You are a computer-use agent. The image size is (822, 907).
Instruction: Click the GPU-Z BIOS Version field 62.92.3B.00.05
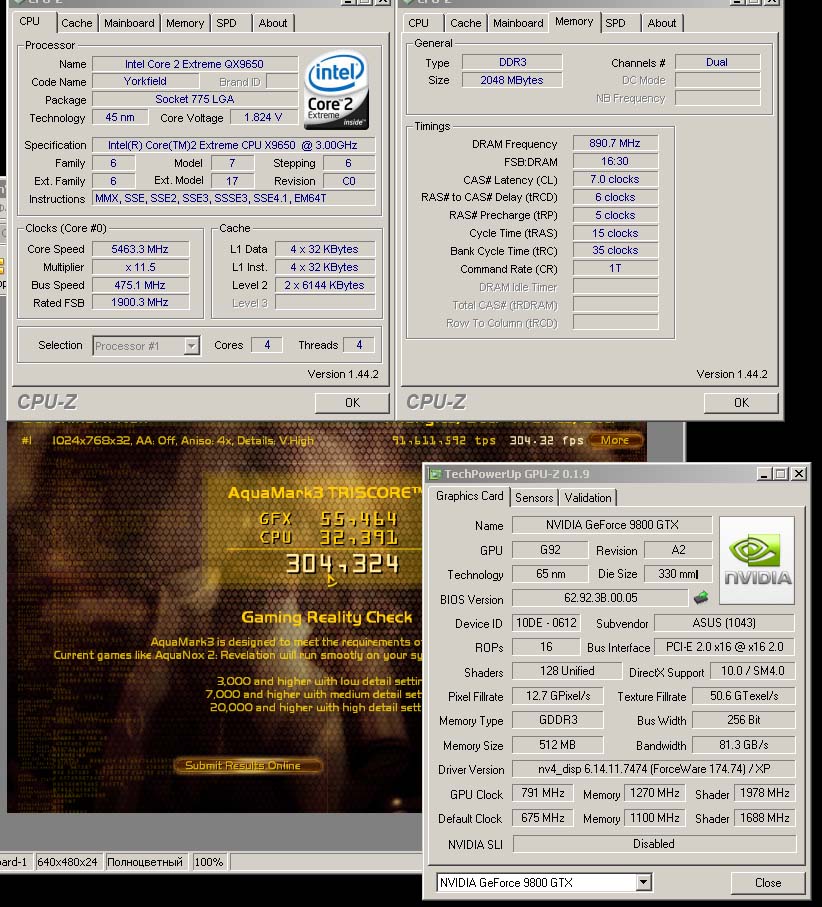click(600, 598)
